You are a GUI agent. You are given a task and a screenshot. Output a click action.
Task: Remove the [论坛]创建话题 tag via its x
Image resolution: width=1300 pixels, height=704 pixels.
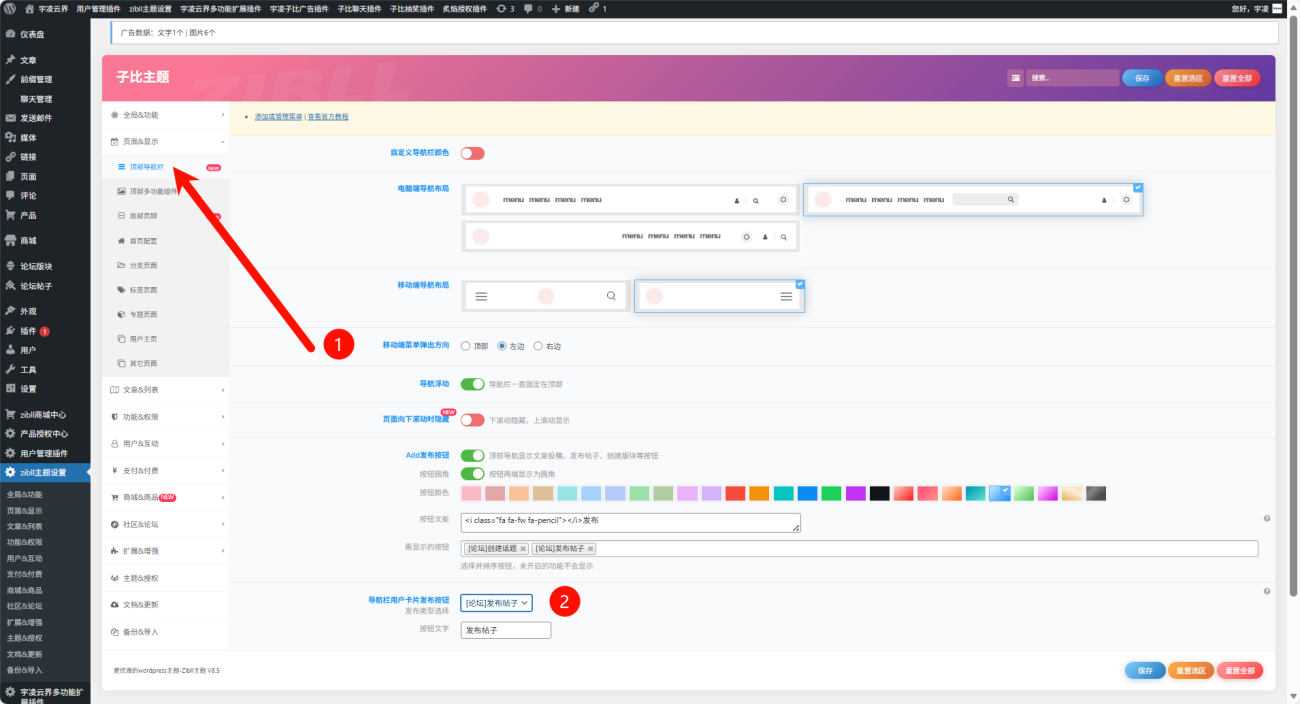tap(523, 549)
